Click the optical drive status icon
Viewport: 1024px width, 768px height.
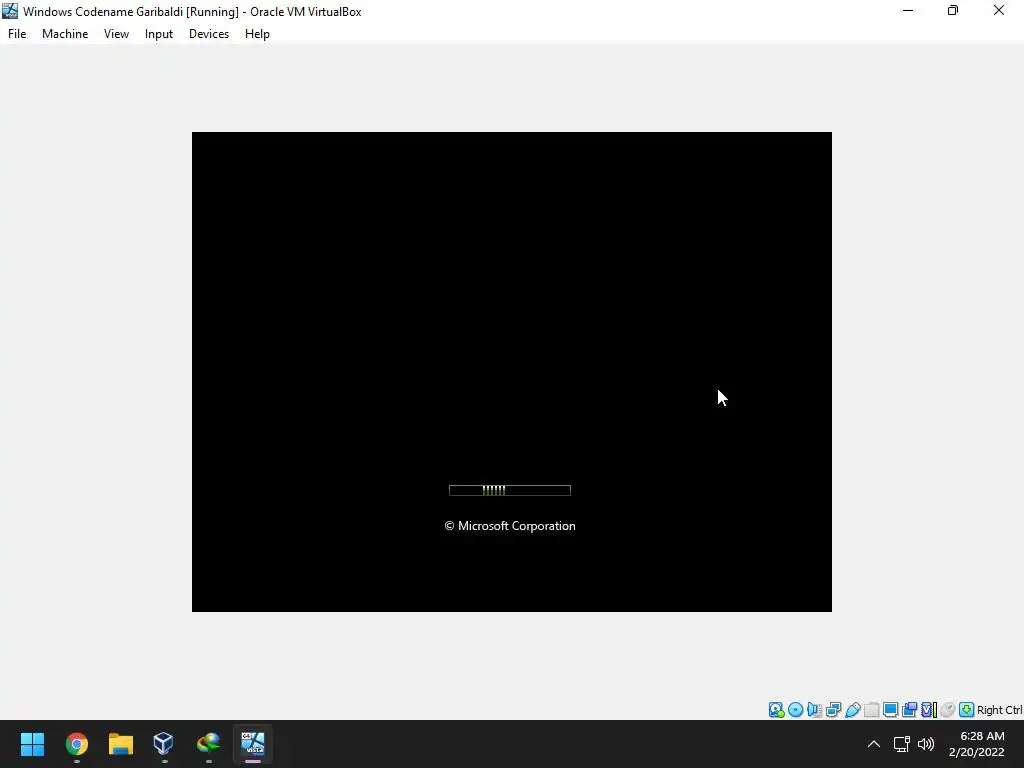tap(795, 710)
